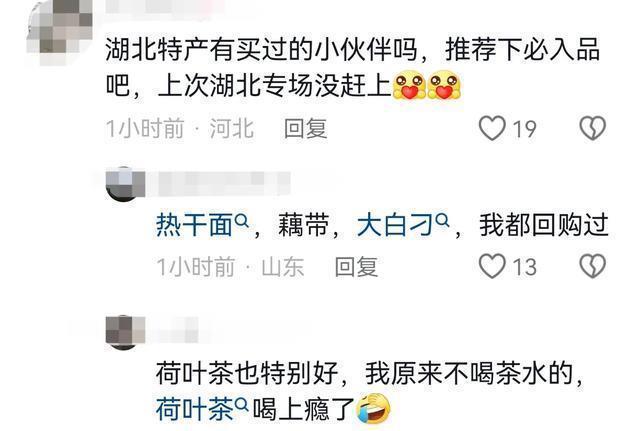Reply to the 河北 user's comment
The width and height of the screenshot is (640, 431).
[x=305, y=129]
